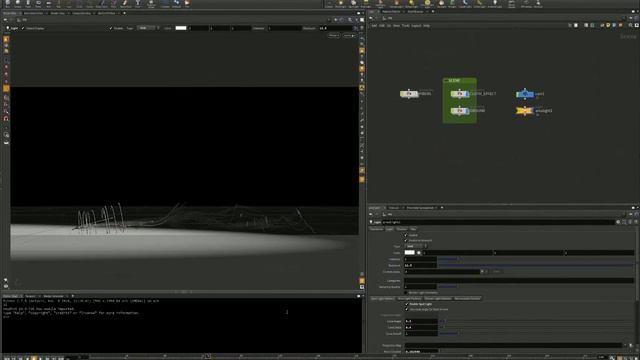Select the cam1 node
This screenshot has height=360, width=640.
tap(525, 94)
